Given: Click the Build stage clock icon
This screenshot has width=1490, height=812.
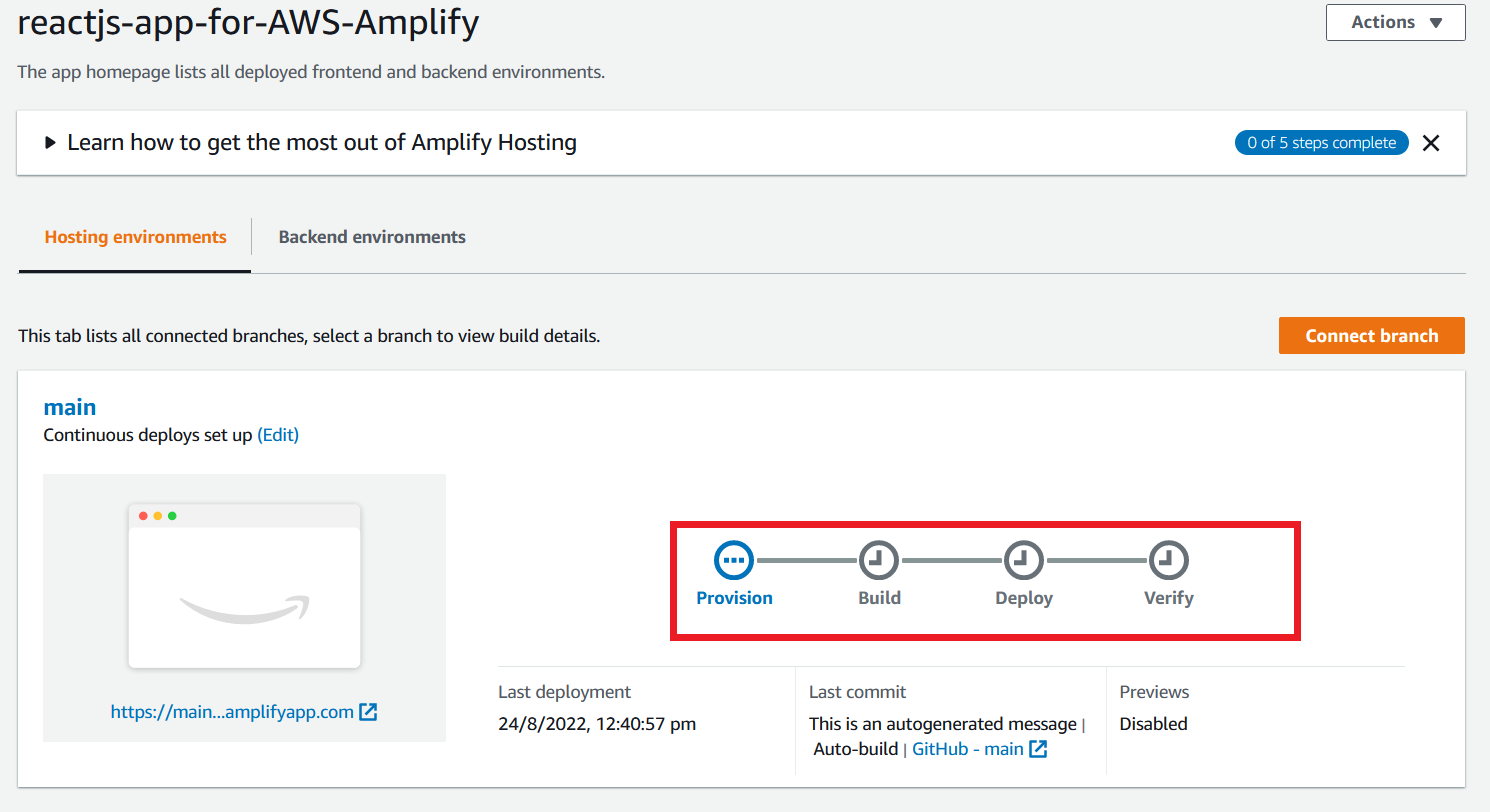Looking at the screenshot, I should (x=879, y=560).
